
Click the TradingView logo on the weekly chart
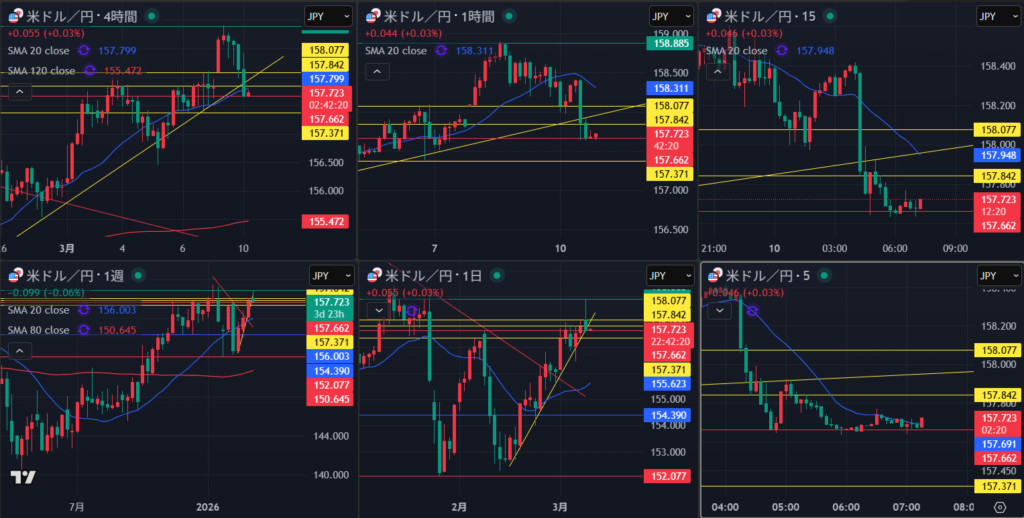24,478
